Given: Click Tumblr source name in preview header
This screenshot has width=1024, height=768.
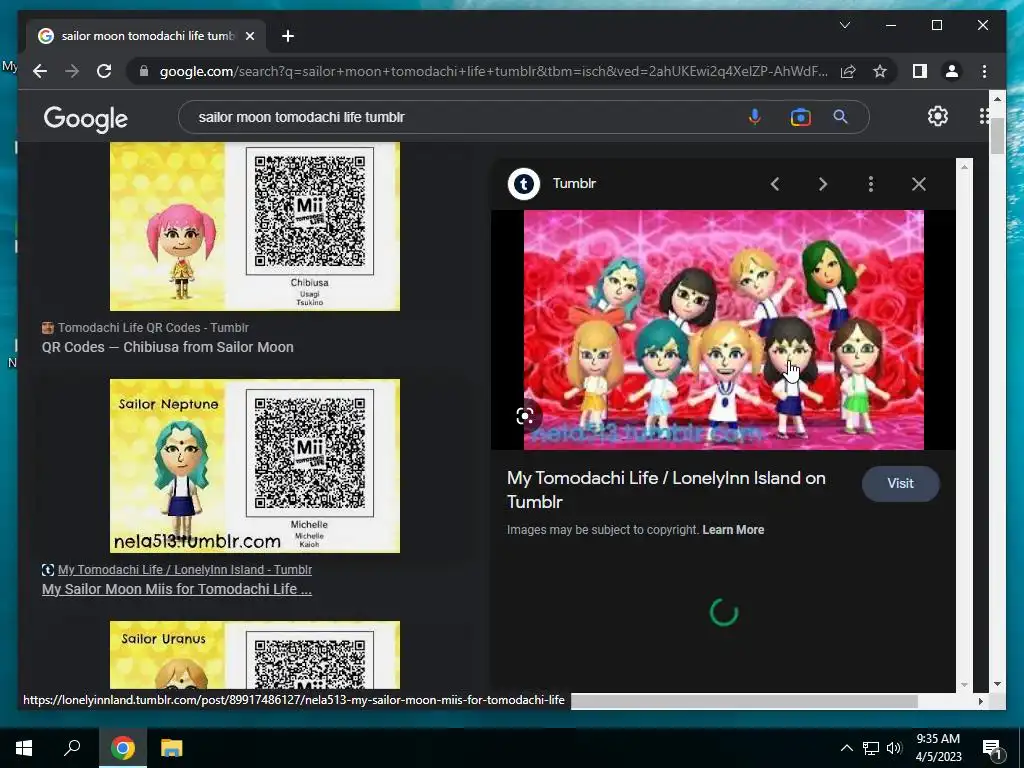Looking at the screenshot, I should tap(574, 184).
